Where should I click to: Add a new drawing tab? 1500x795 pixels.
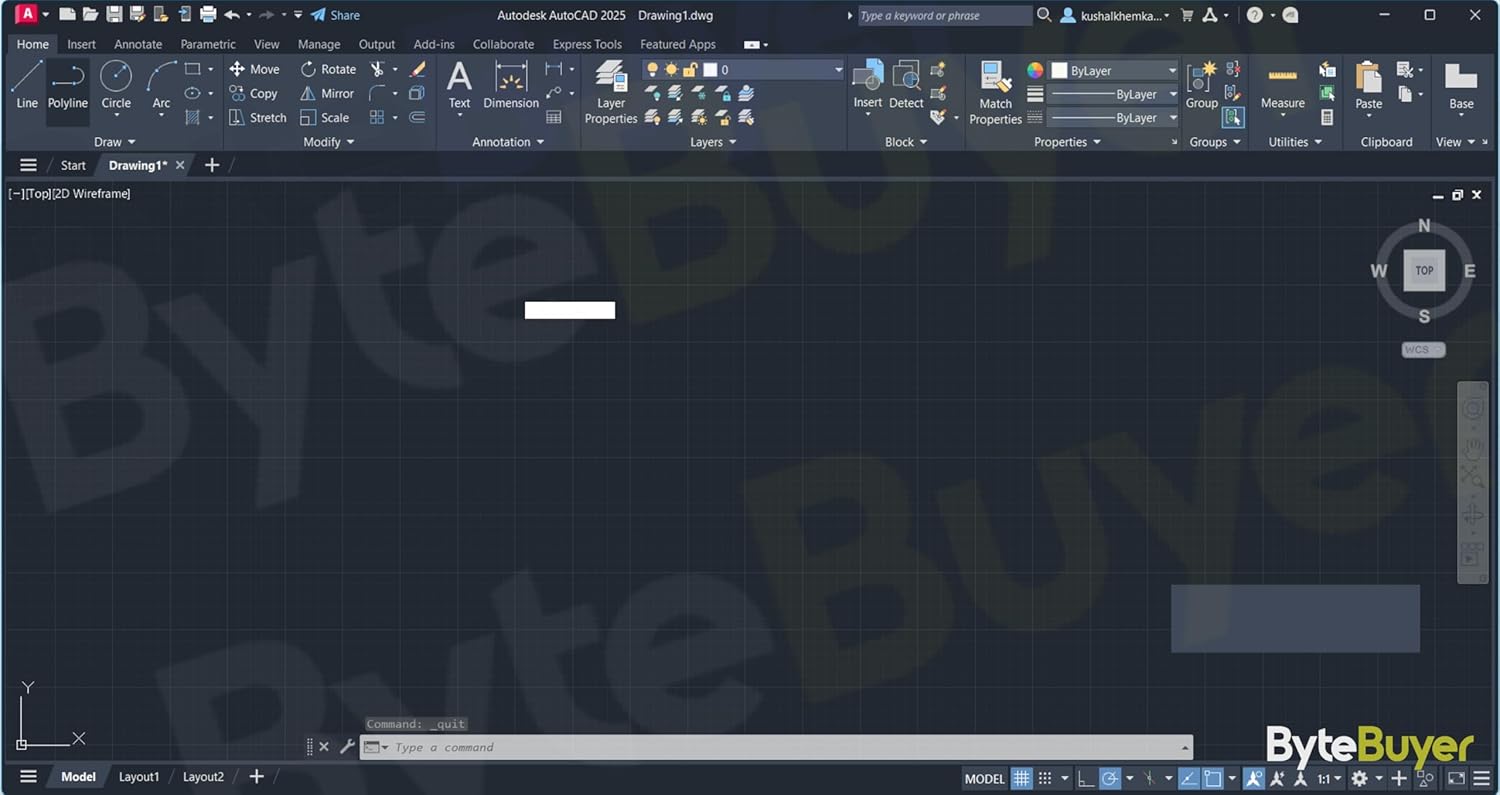[212, 165]
